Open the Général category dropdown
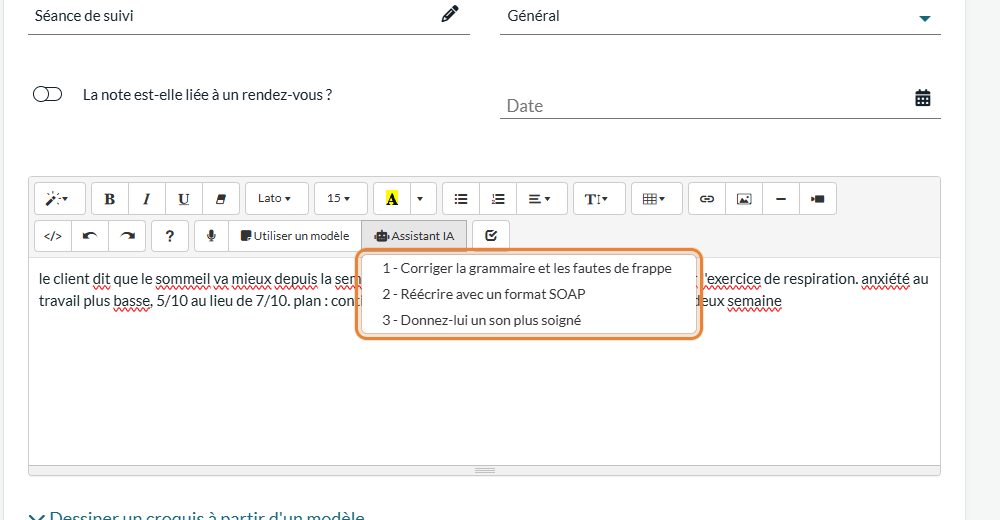This screenshot has height=520, width=1000. click(x=720, y=16)
